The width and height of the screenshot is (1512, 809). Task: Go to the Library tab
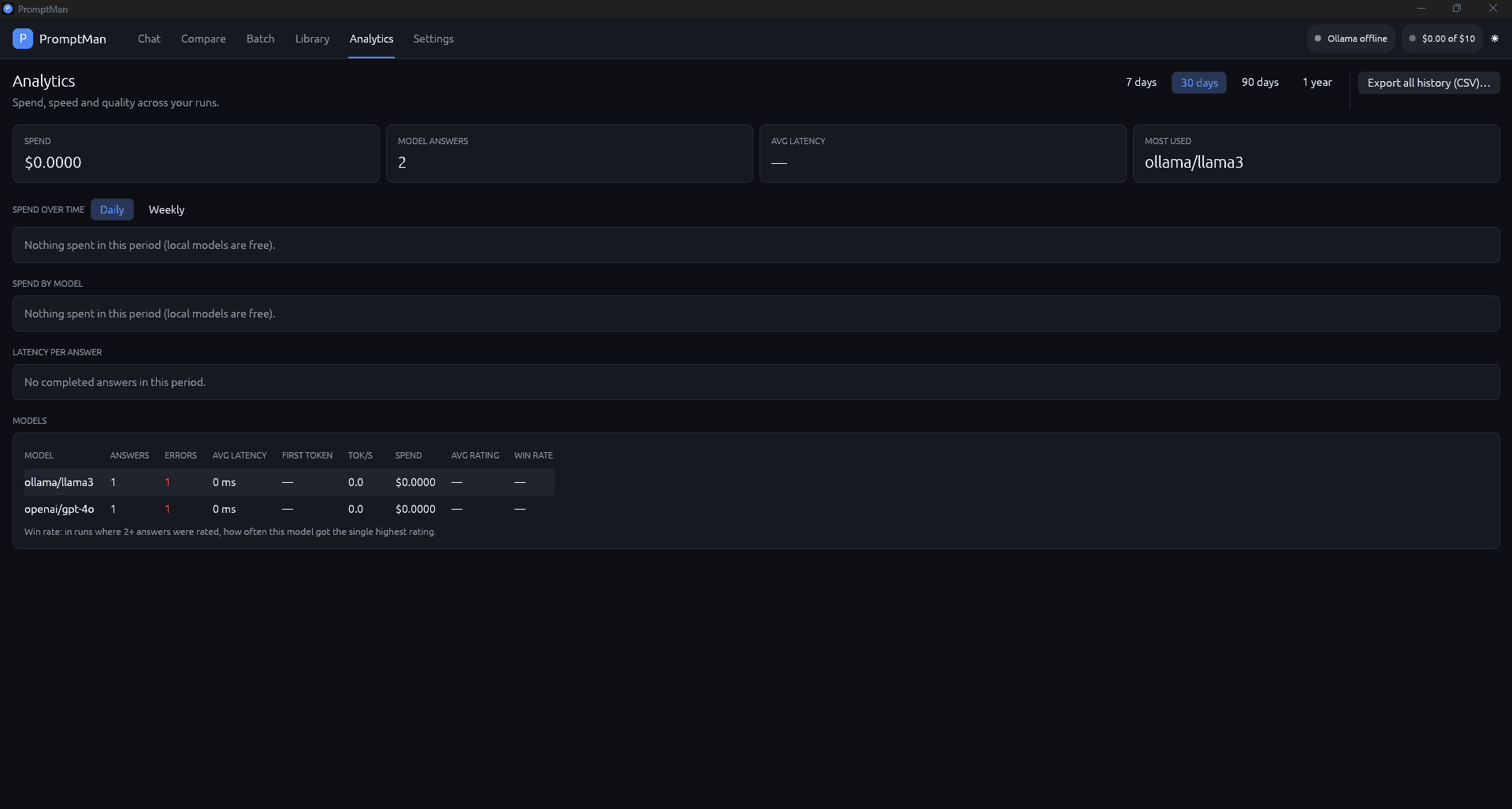tap(312, 39)
